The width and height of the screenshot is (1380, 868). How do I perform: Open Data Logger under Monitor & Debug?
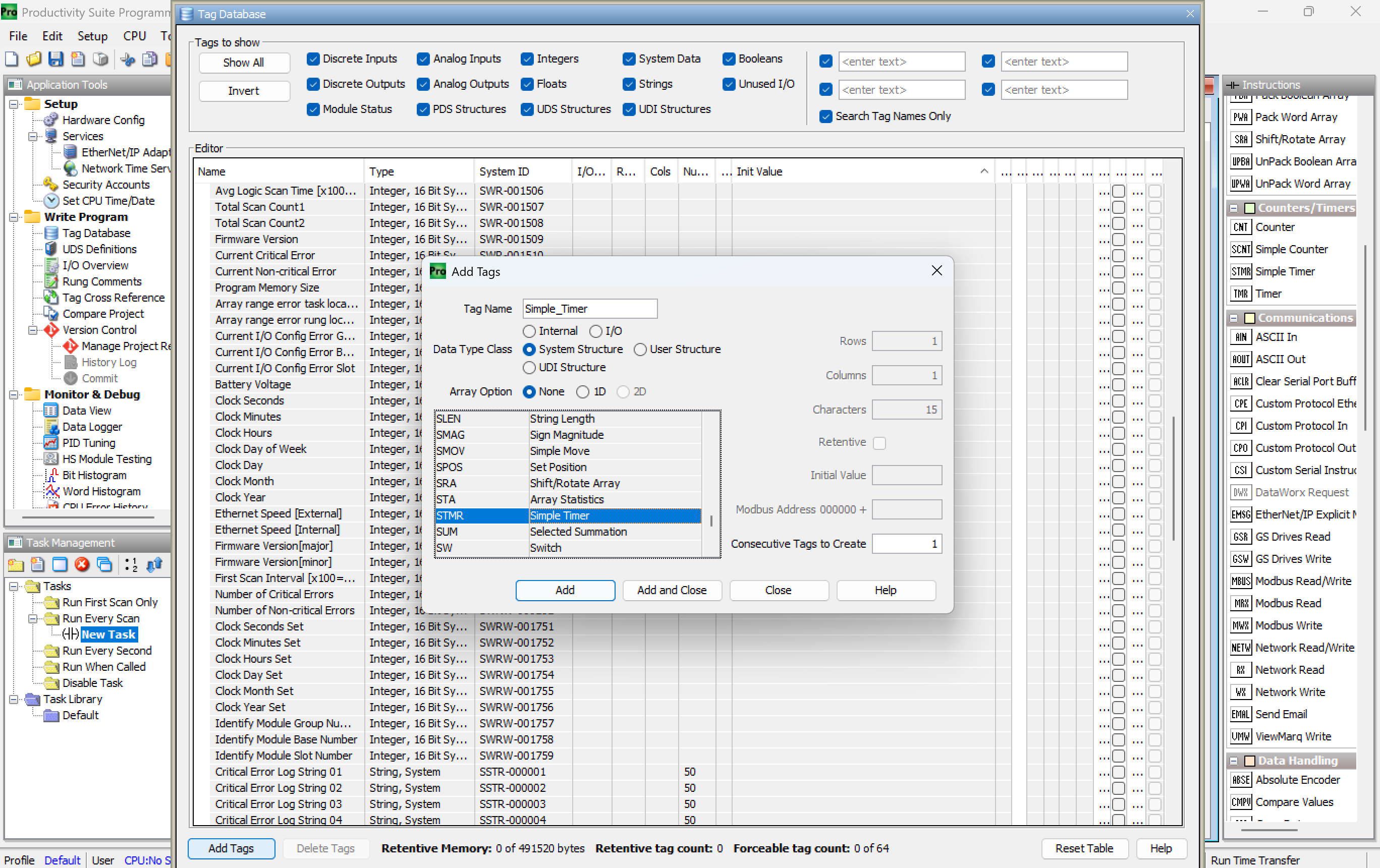click(92, 427)
